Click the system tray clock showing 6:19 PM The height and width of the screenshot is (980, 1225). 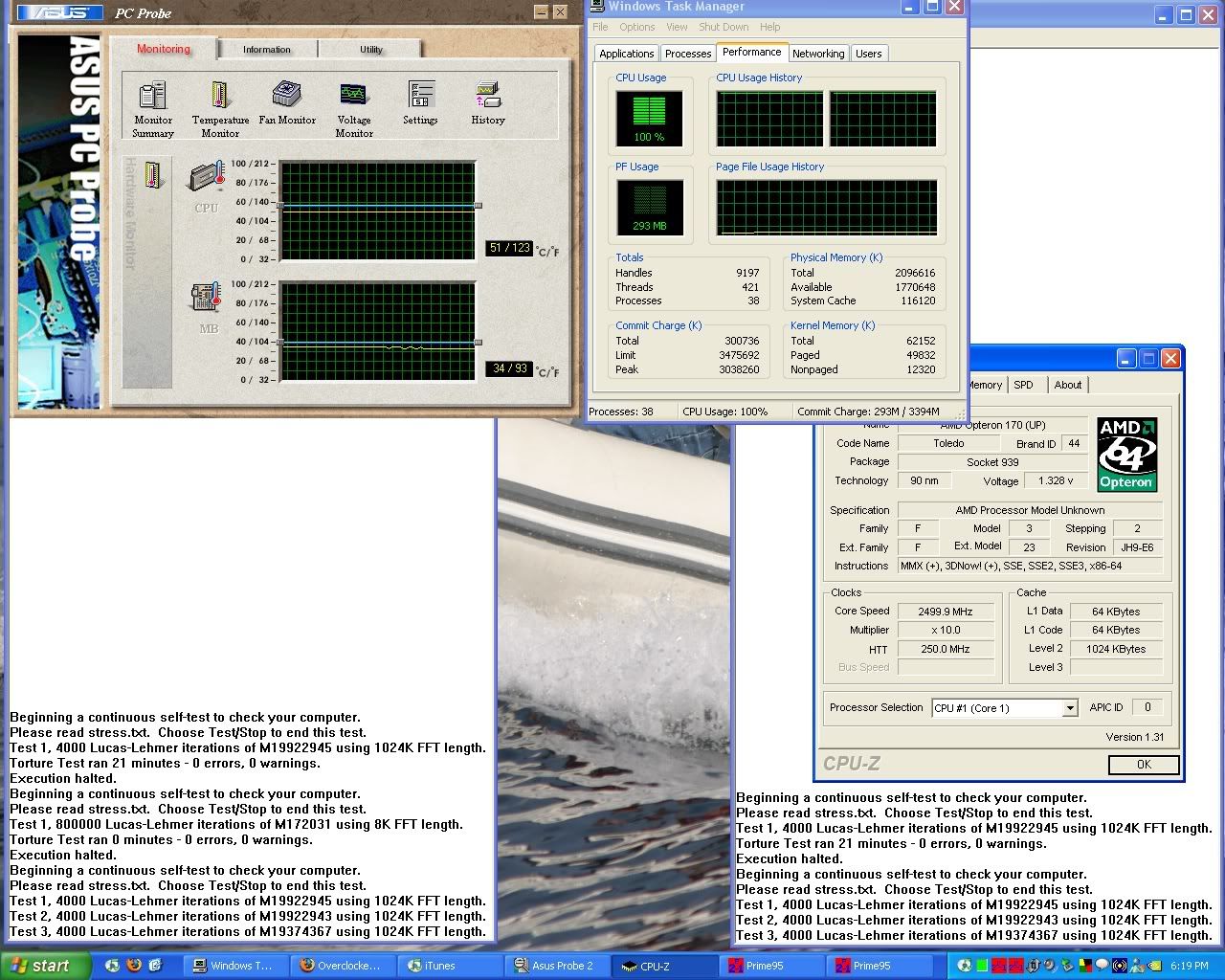tap(1189, 966)
